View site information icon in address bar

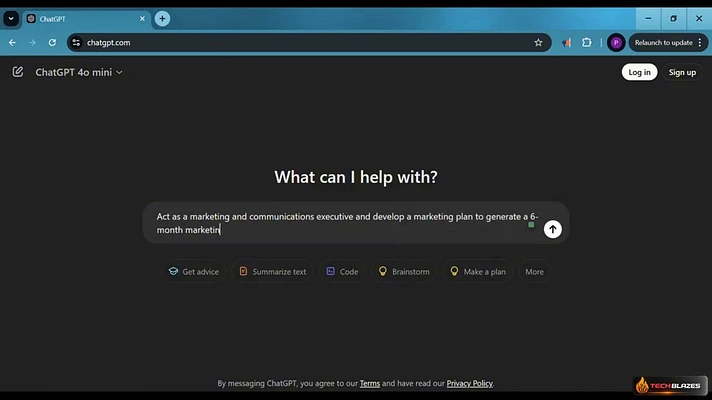coord(76,43)
